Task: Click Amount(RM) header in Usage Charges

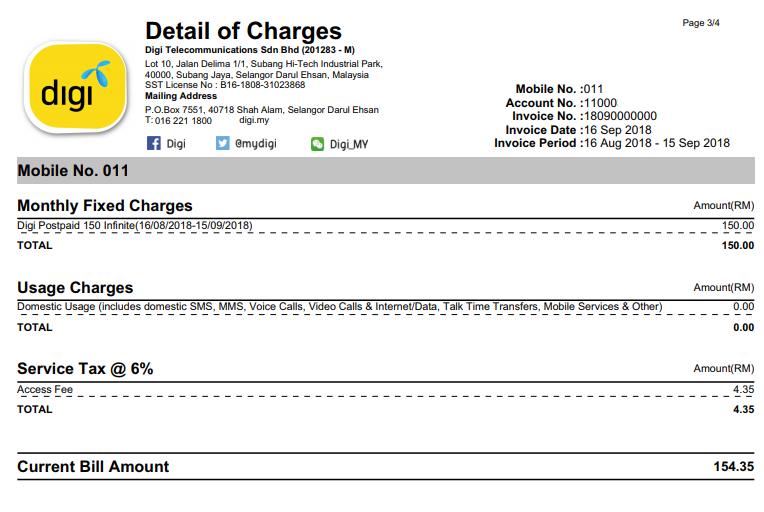Action: click(x=724, y=287)
